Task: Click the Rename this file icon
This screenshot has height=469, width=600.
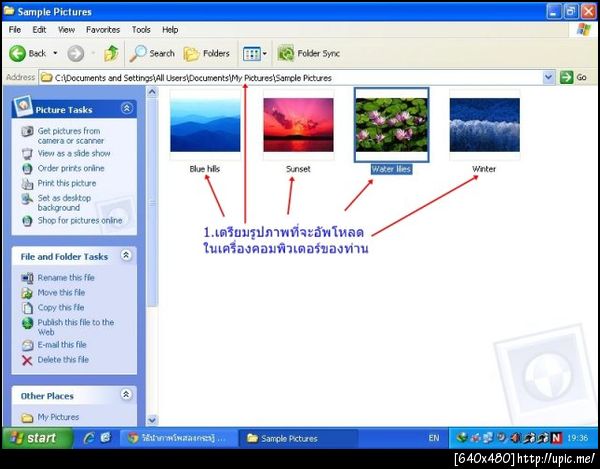Action: tap(27, 278)
